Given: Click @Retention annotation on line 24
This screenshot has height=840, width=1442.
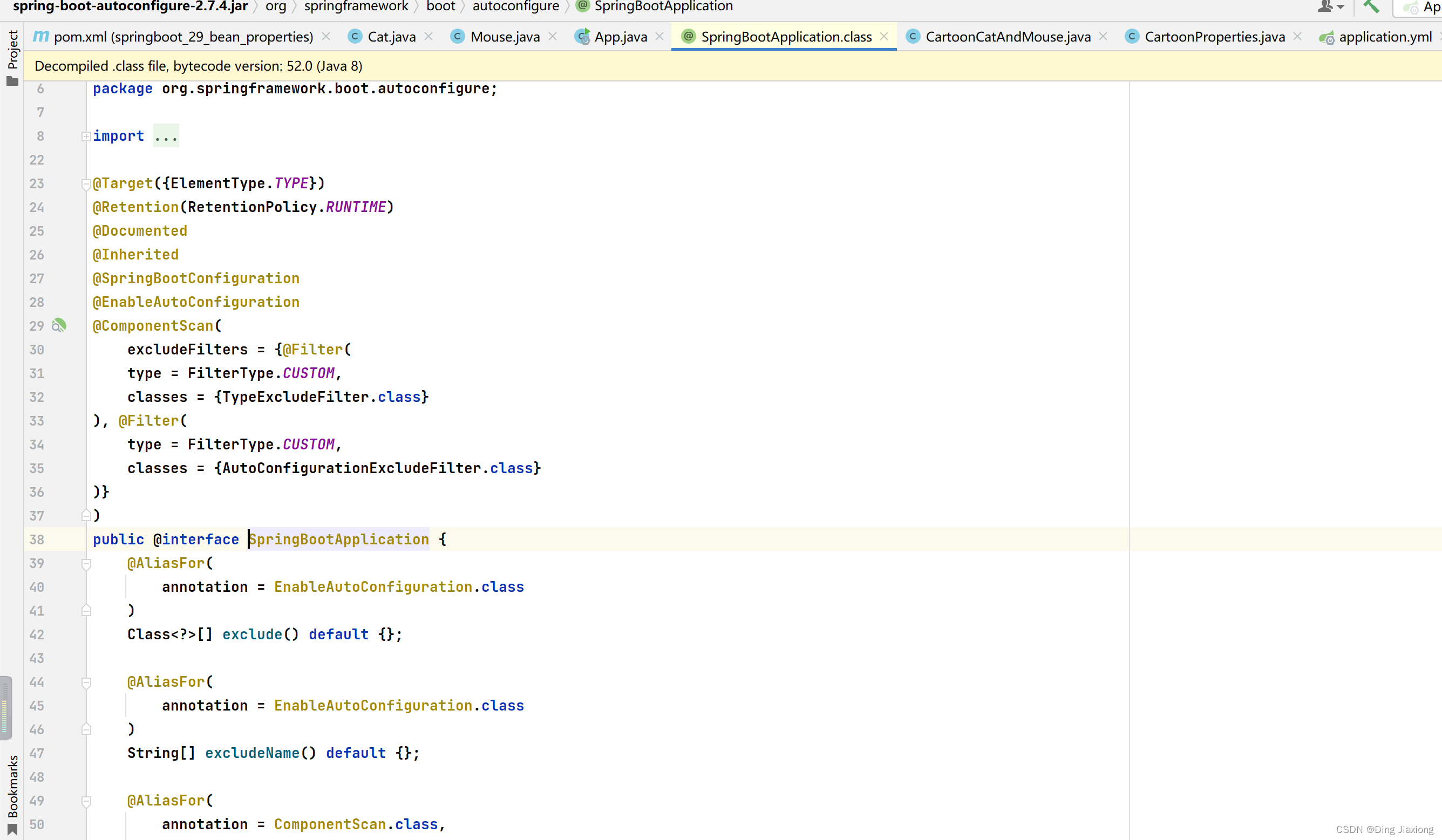Looking at the screenshot, I should pyautogui.click(x=135, y=207).
